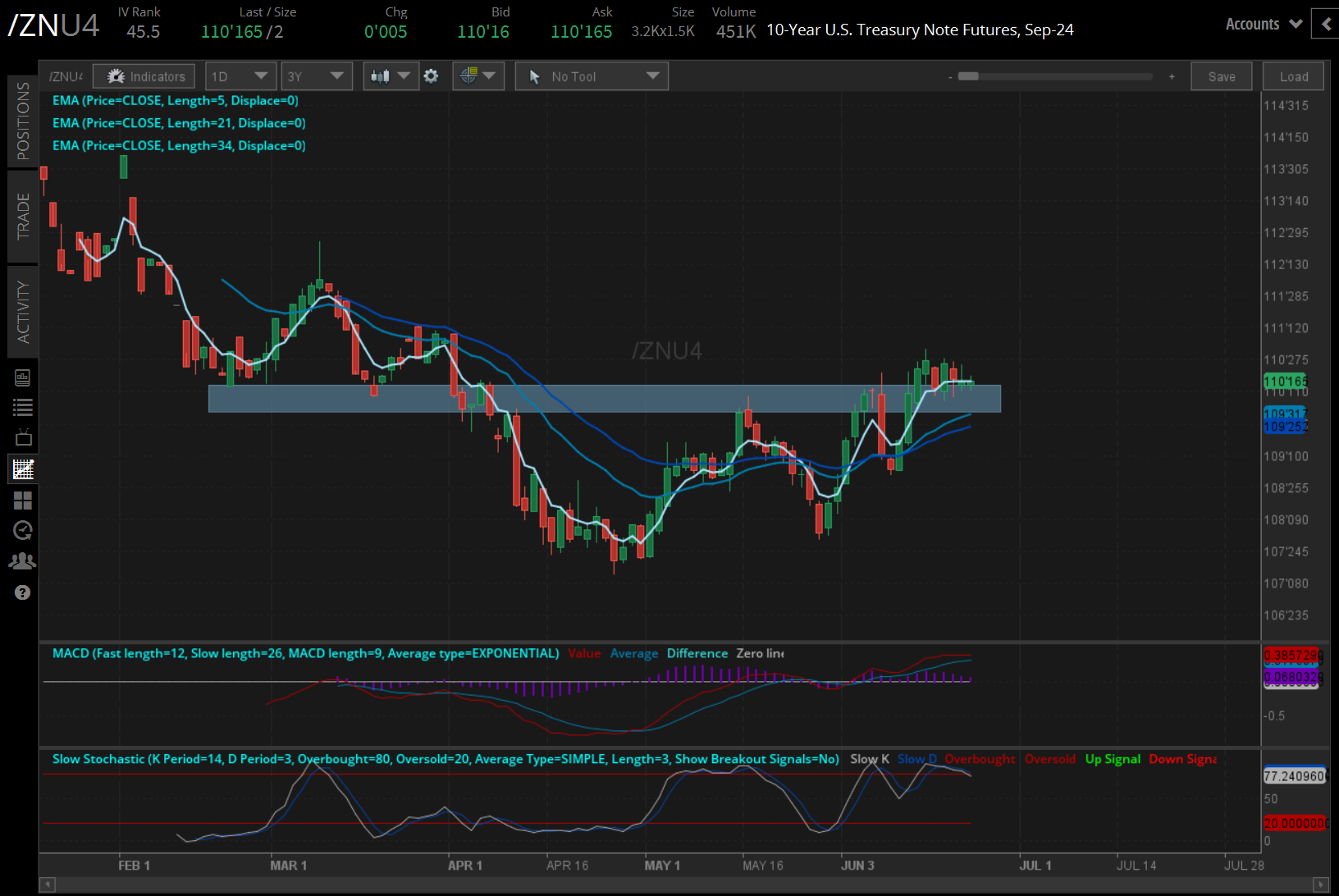Switch to the TRADE tab
This screenshot has width=1339, height=896.
[x=23, y=216]
